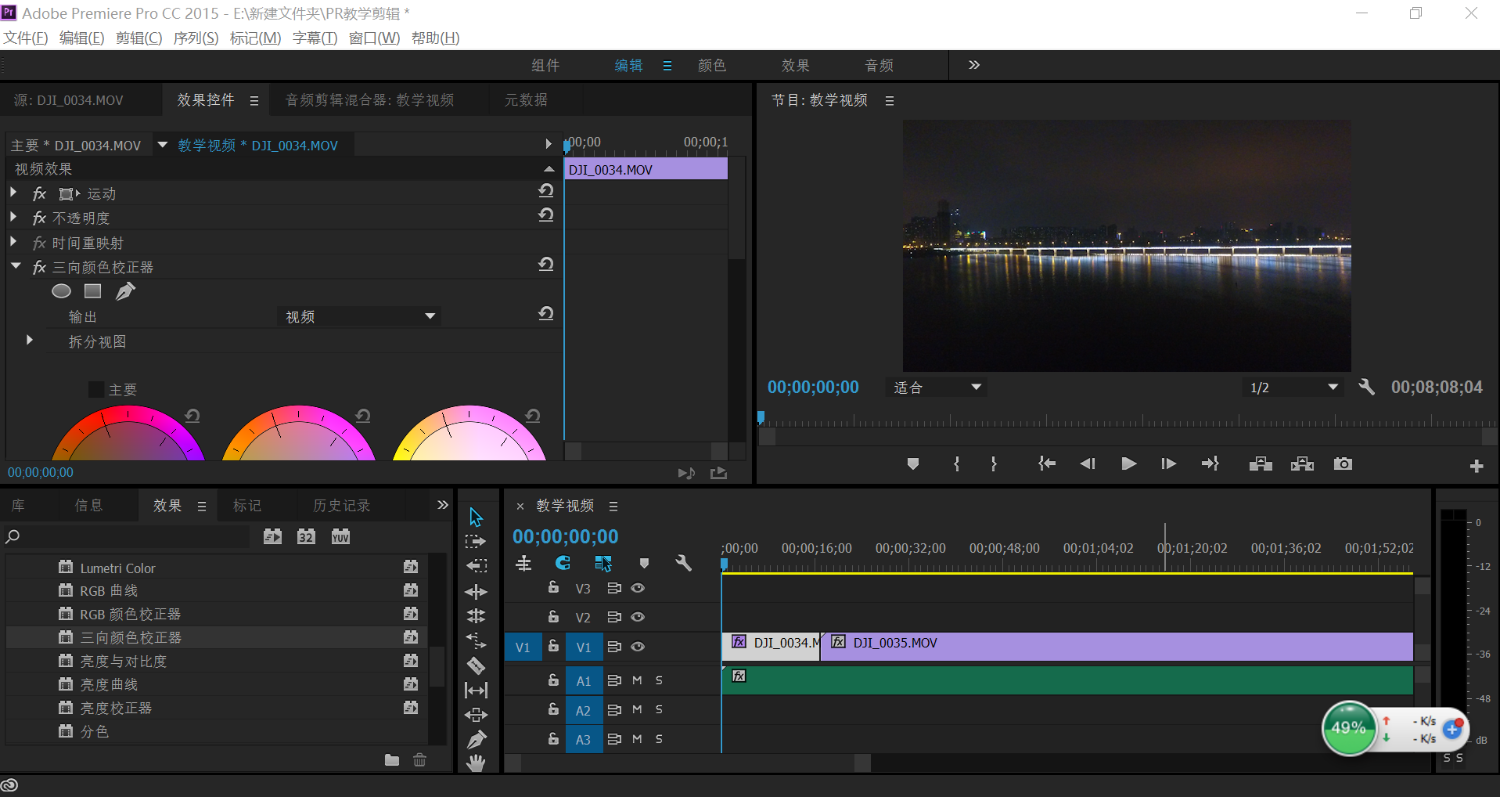This screenshot has height=797, width=1500.
Task: Click the Extract button
Action: pyautogui.click(x=1302, y=464)
